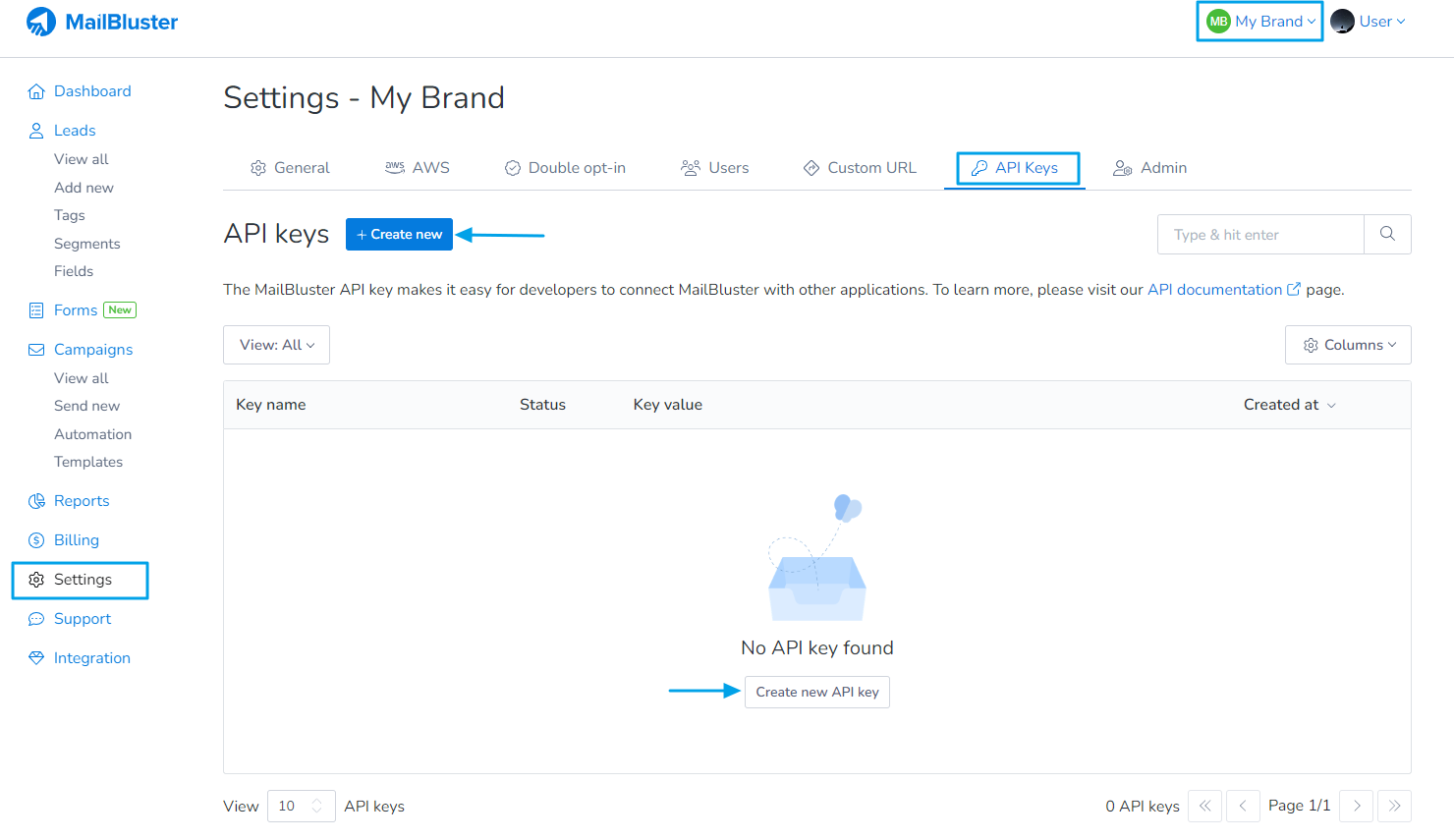This screenshot has width=1454, height=840.
Task: Click external link icon beside API documentation
Action: [1294, 289]
